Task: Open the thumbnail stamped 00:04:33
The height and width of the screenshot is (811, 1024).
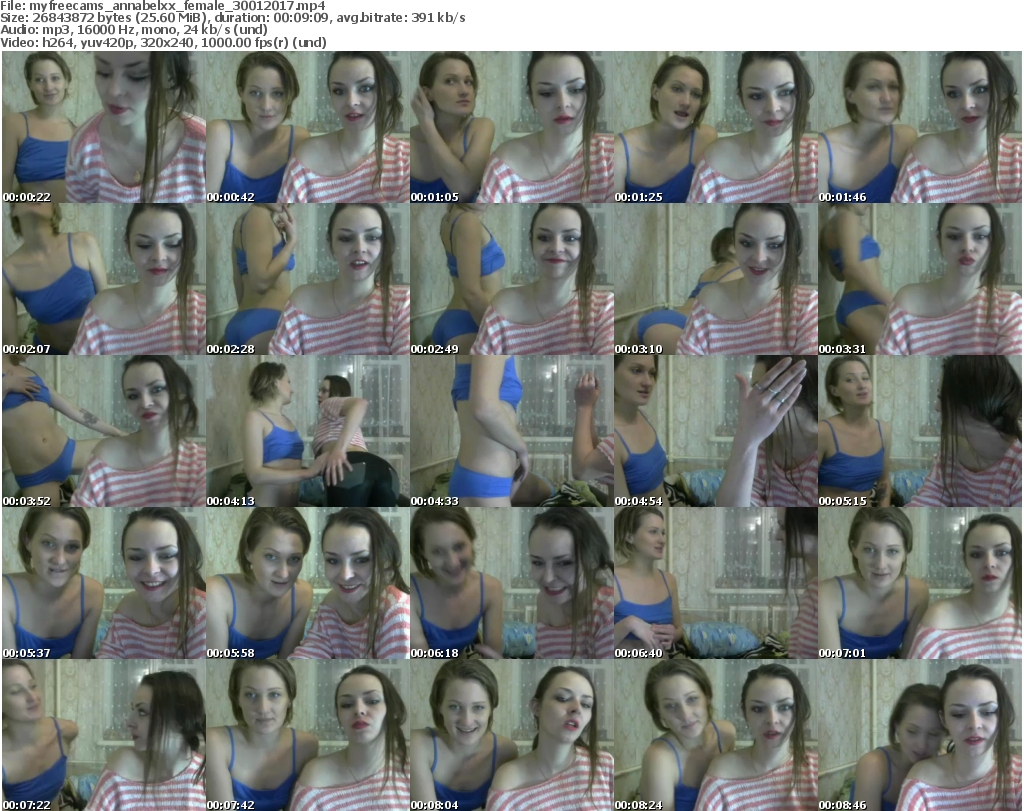Action: click(512, 431)
